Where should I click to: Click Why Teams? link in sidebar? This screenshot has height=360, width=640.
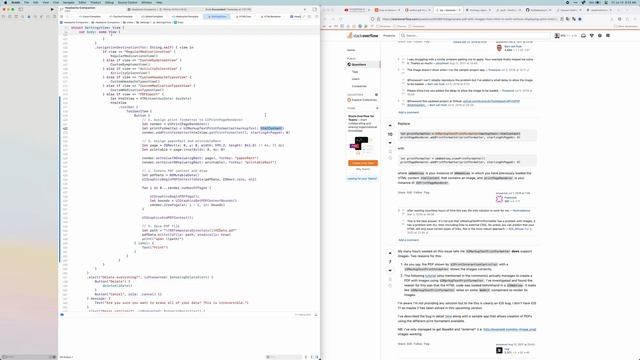pos(363,169)
